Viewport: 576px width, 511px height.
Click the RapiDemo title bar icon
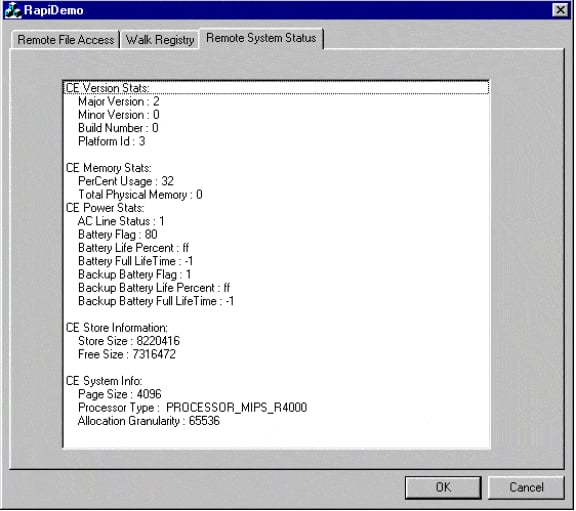click(13, 10)
